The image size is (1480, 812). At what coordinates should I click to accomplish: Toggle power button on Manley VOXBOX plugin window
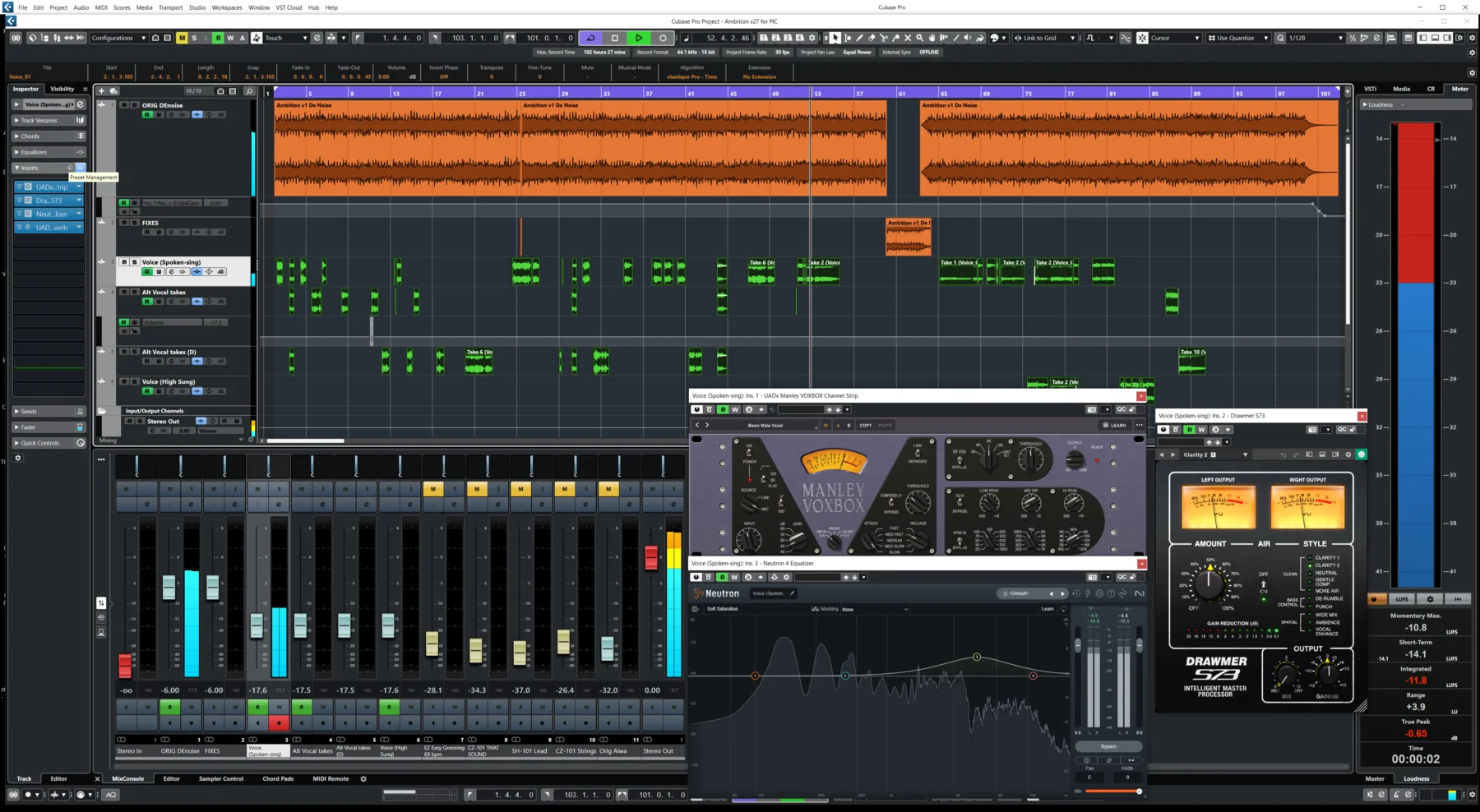[696, 409]
